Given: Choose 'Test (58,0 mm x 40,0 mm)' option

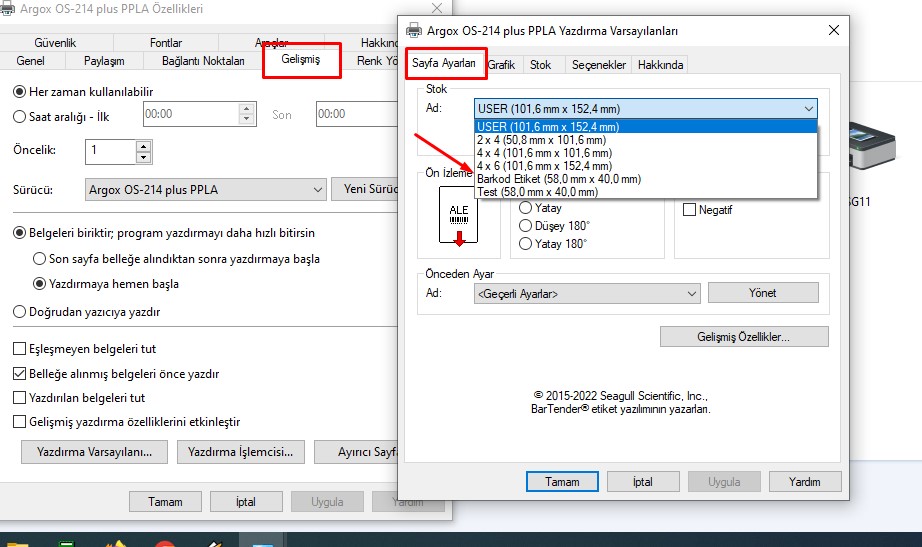Looking at the screenshot, I should click(646, 192).
